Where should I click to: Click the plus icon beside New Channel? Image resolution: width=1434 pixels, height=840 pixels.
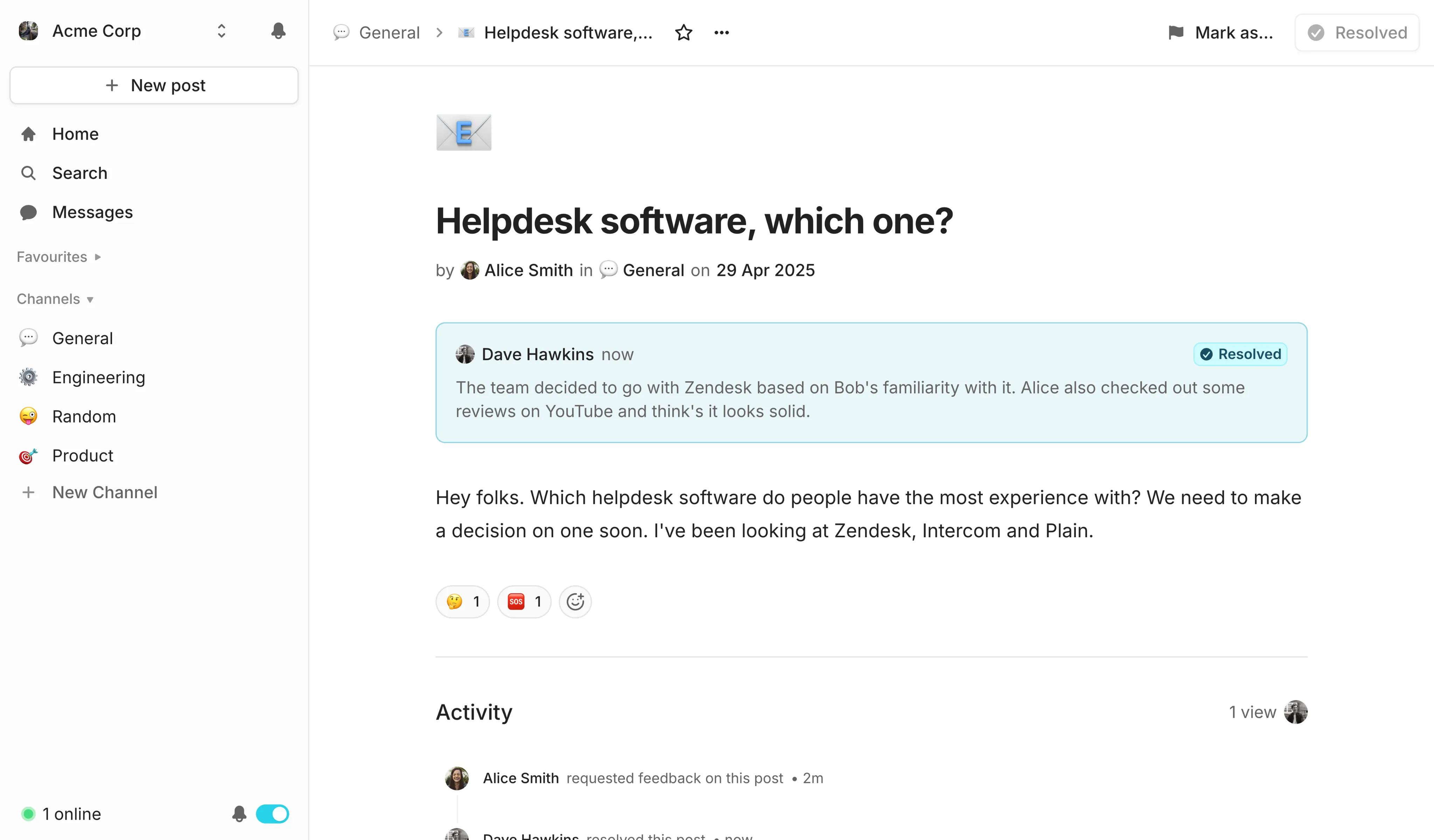click(x=28, y=492)
